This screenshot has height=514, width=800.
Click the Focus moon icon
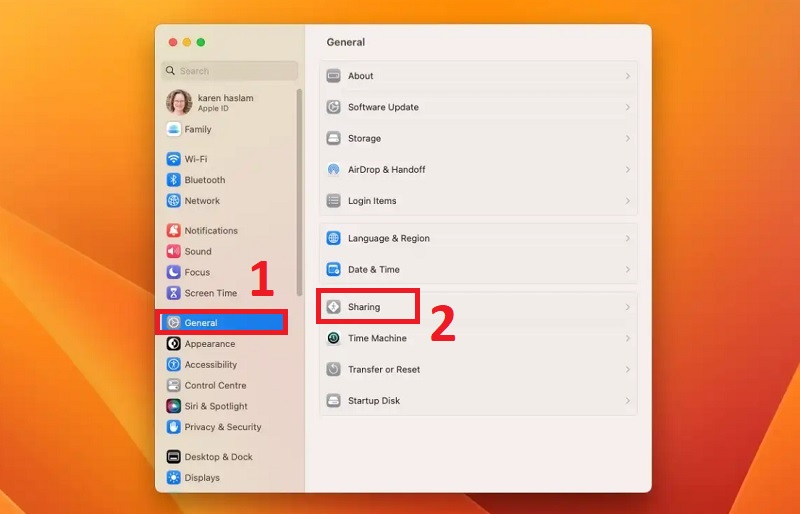tap(174, 272)
